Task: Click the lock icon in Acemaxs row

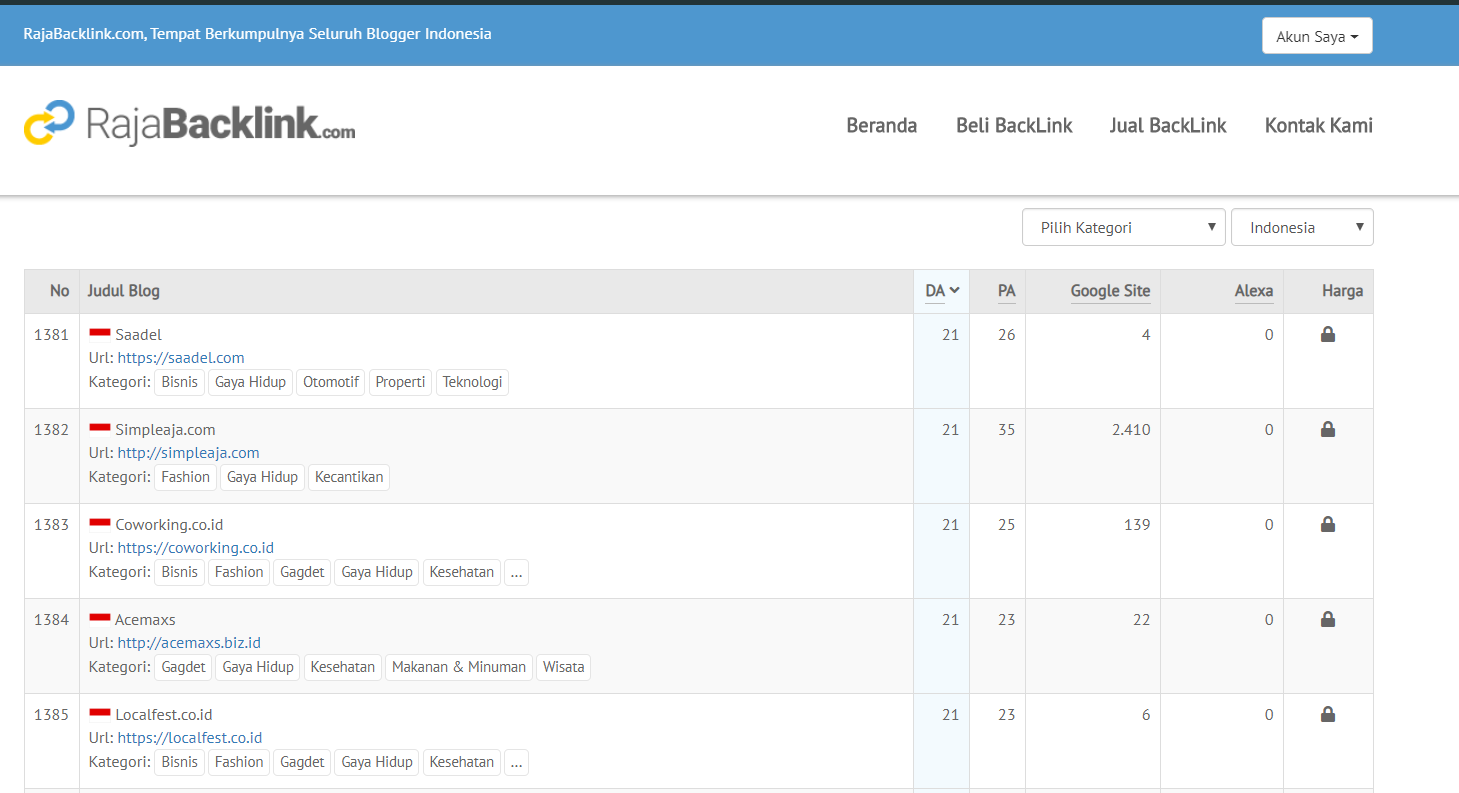Action: (x=1328, y=619)
